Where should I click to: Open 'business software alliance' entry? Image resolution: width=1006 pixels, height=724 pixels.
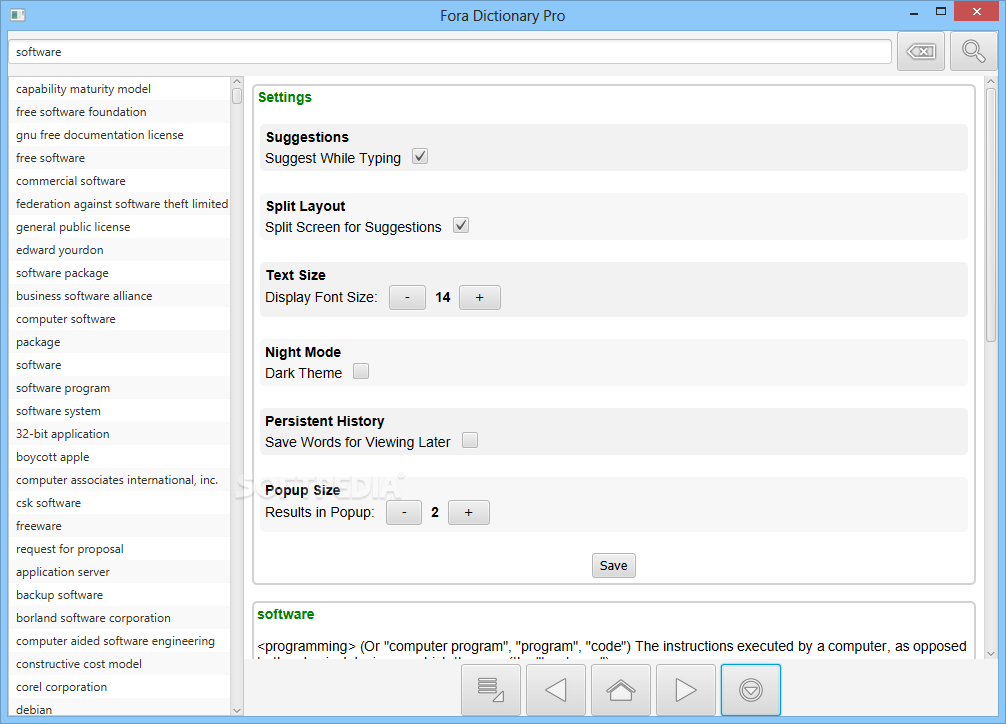coord(119,296)
